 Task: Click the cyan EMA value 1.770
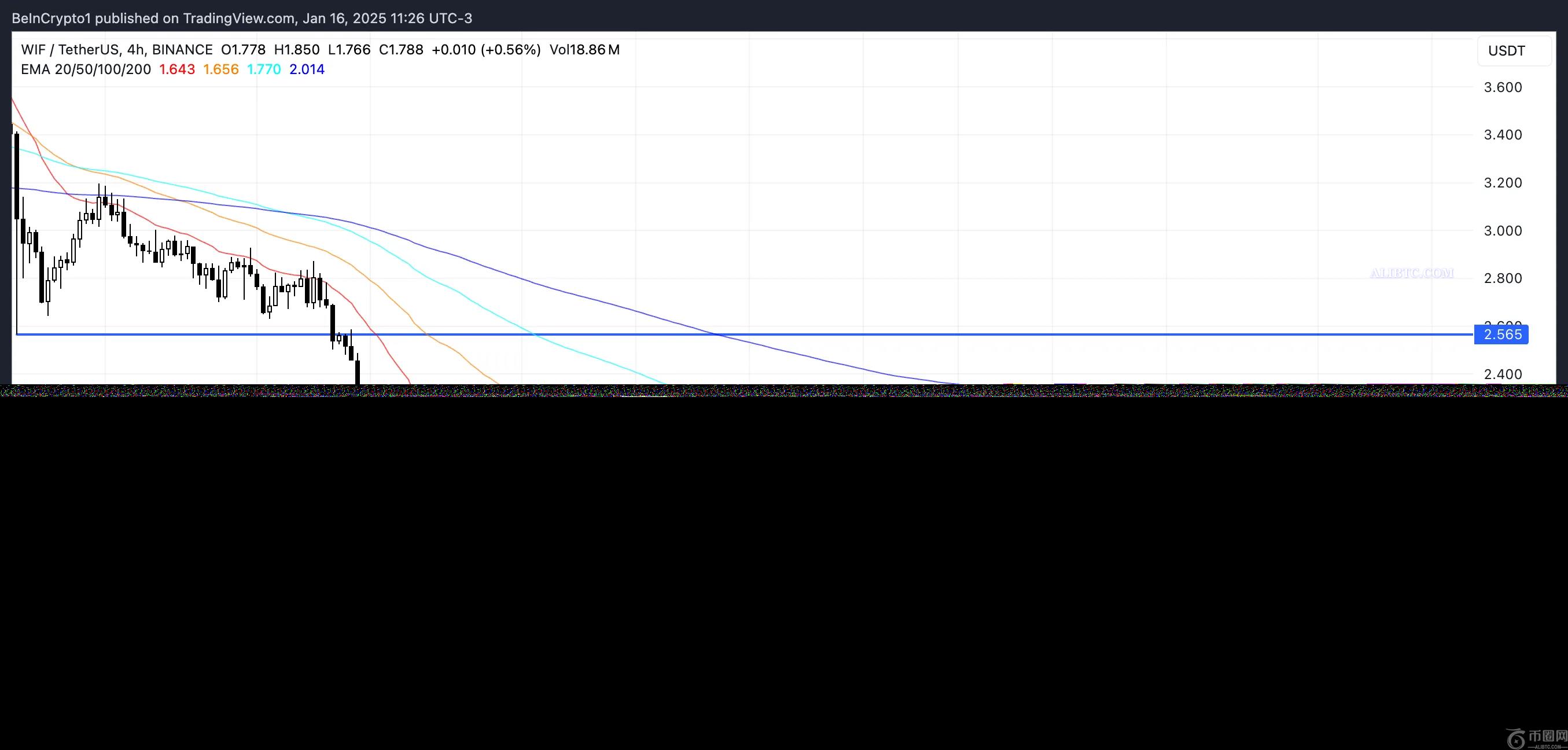[x=264, y=69]
